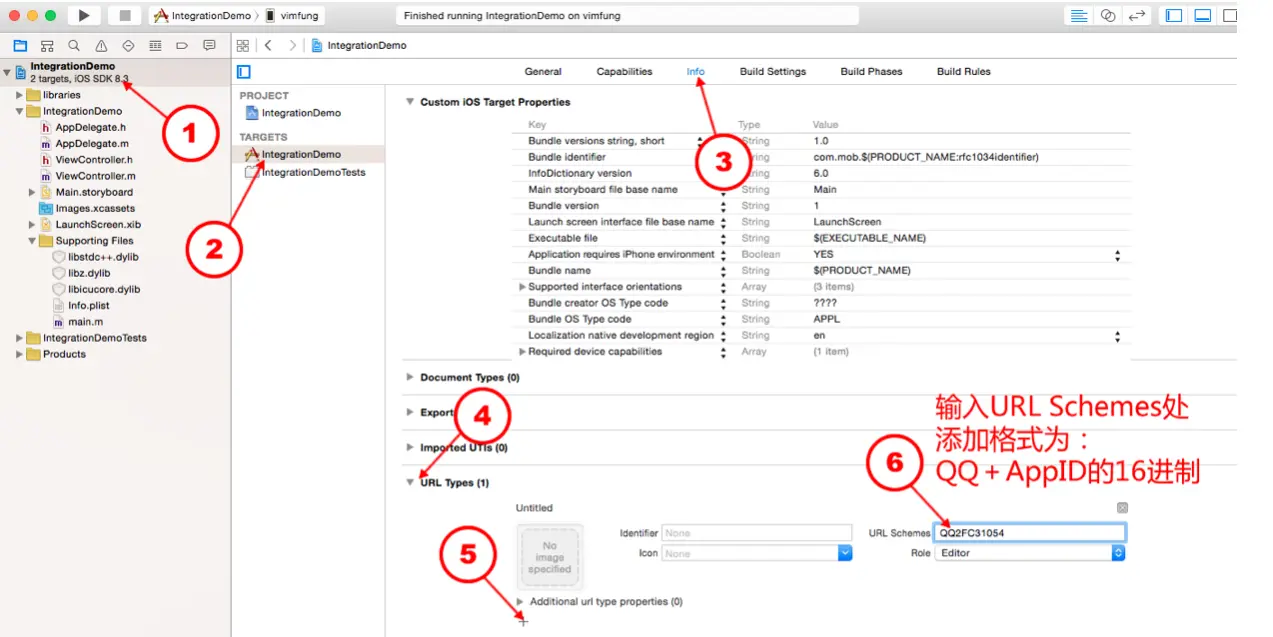
Task: Click the No image specified well
Action: 549,557
